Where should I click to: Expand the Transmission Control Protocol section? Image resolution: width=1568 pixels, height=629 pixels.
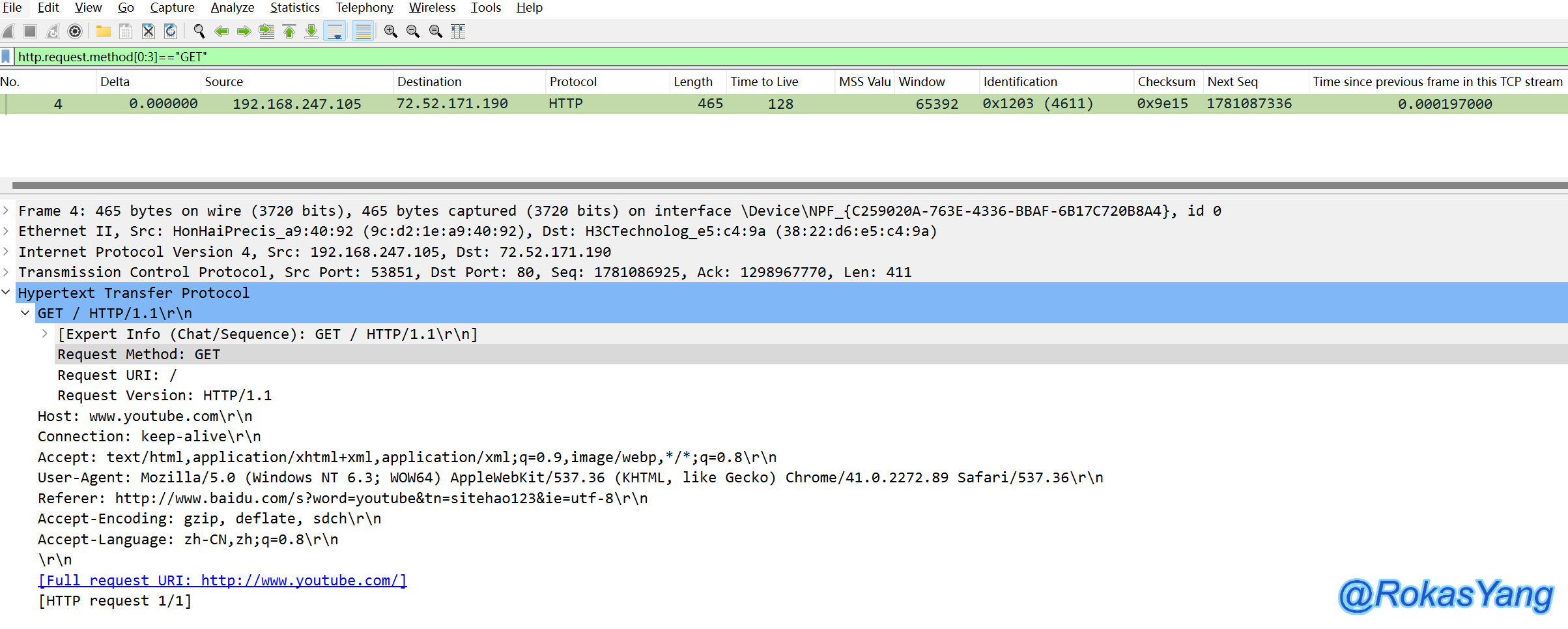(x=6, y=272)
